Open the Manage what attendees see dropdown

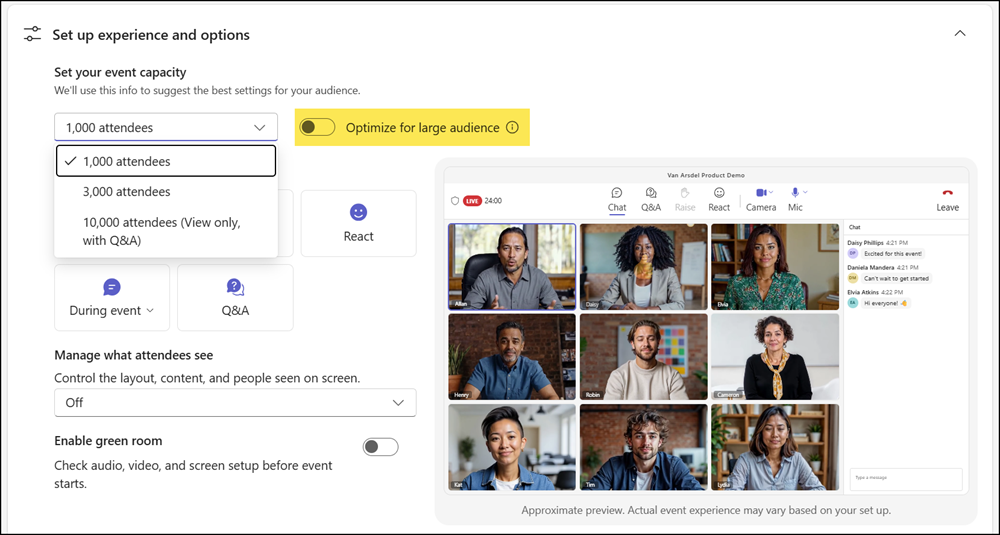235,402
